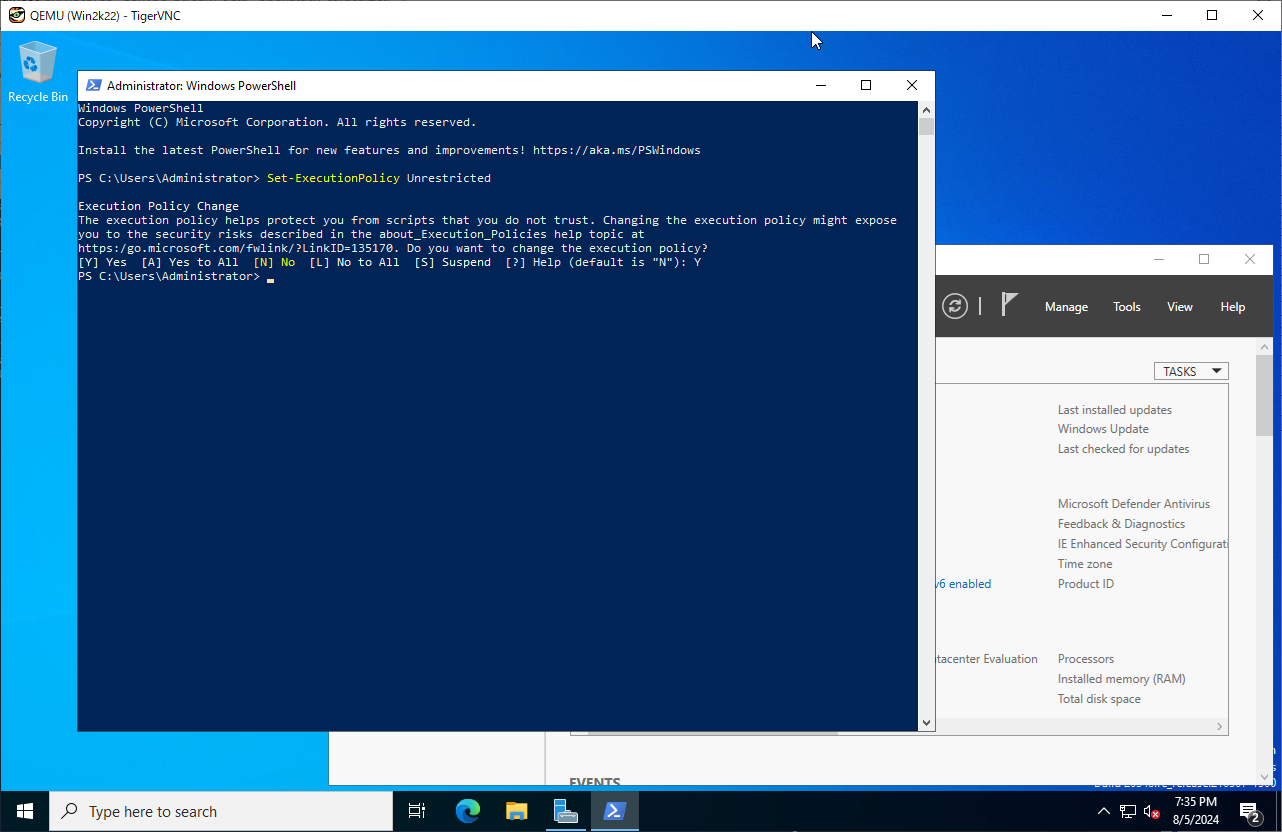Click 'Last checked for updates' label
Screen dimensions: 1282x832
click(x=1124, y=449)
